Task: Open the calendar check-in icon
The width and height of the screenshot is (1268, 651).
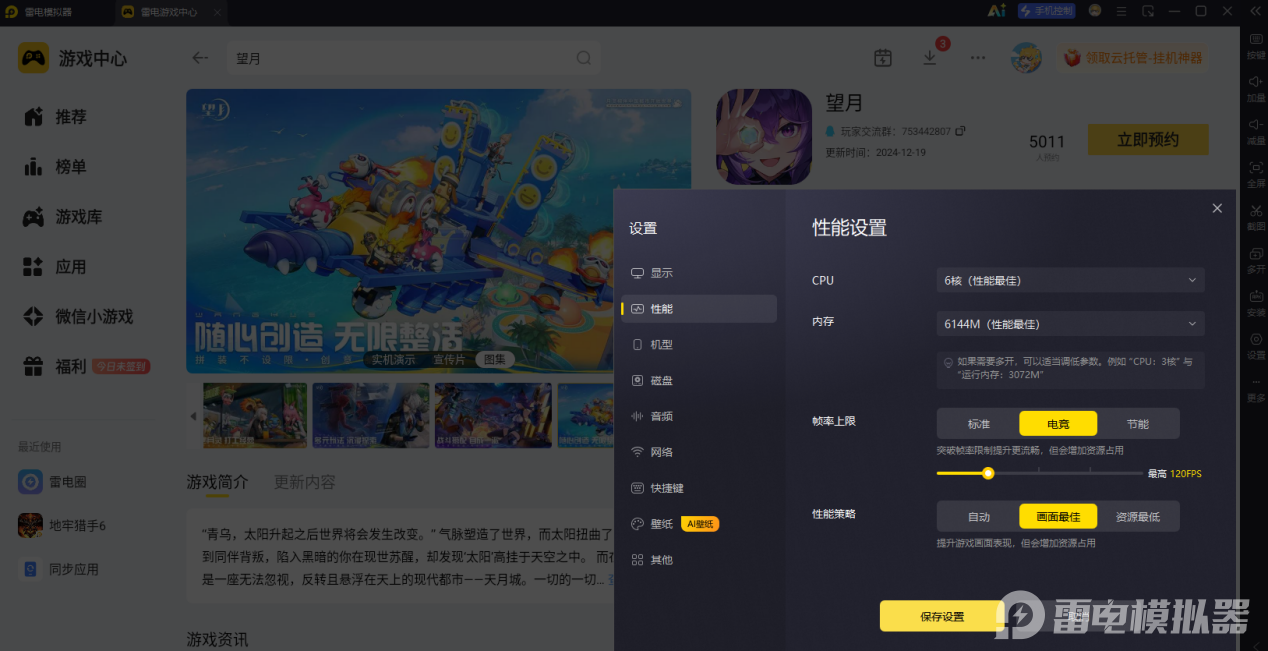Action: coord(882,58)
